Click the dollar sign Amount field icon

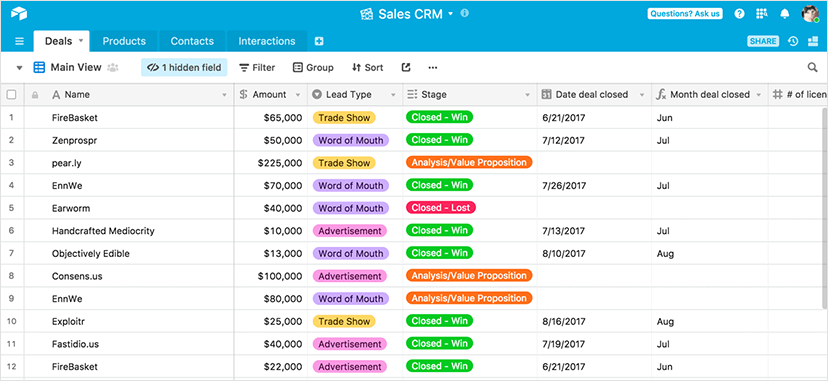(x=243, y=94)
